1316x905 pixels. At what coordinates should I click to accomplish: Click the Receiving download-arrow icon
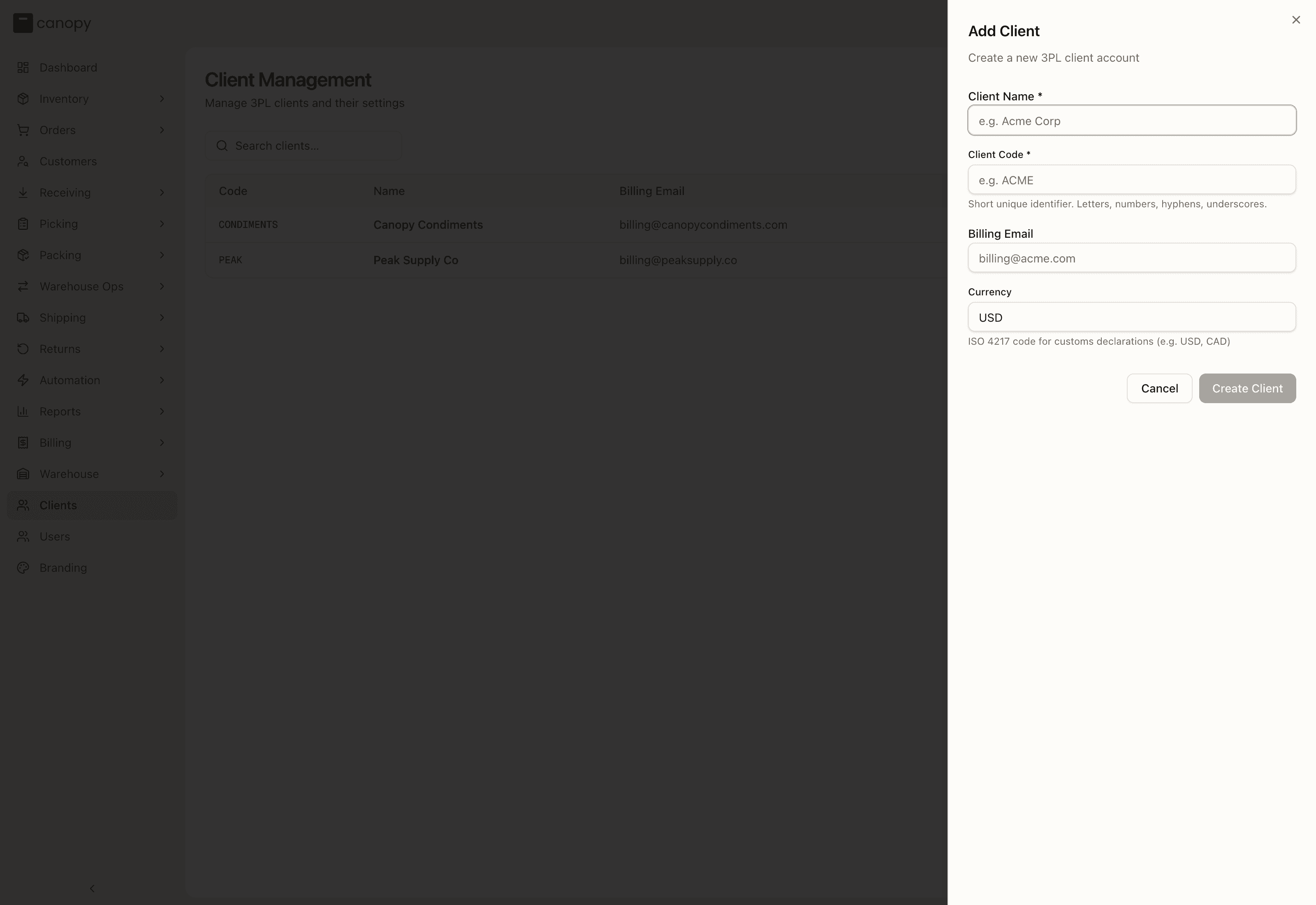(23, 192)
